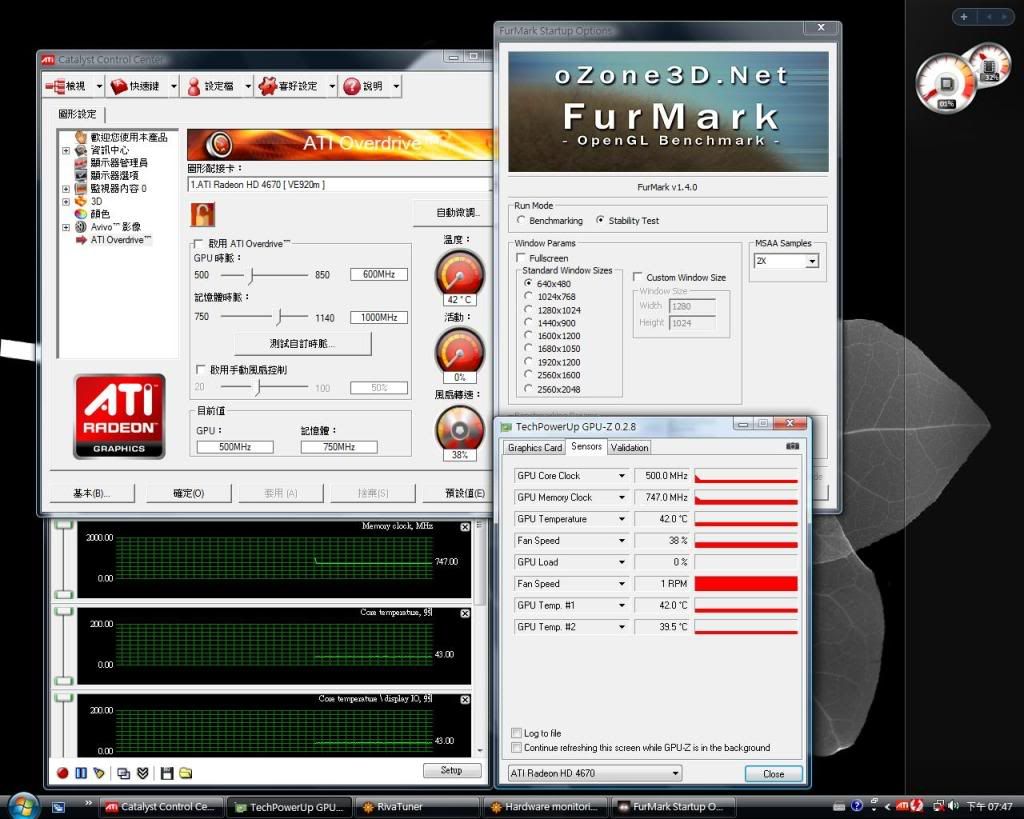
Task: Click the blue help icon in system tray
Action: pyautogui.click(x=857, y=807)
